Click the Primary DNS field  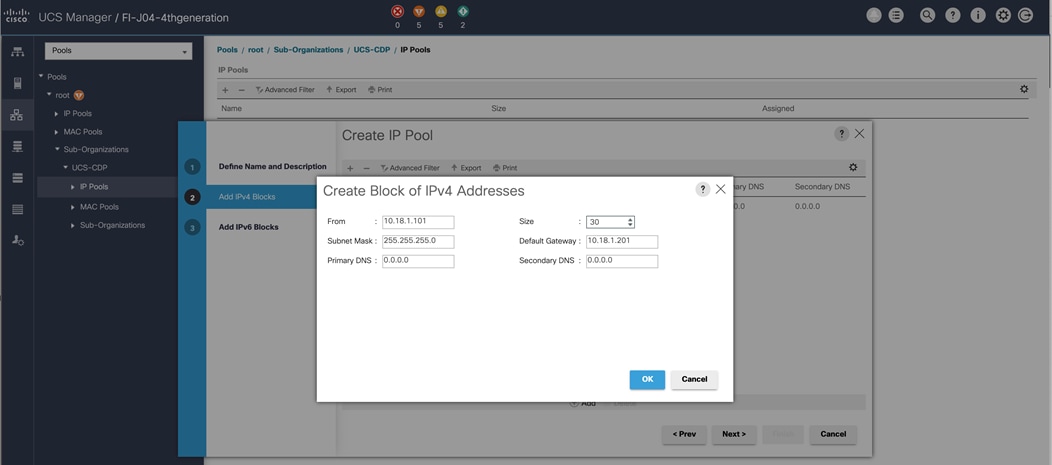coord(419,262)
